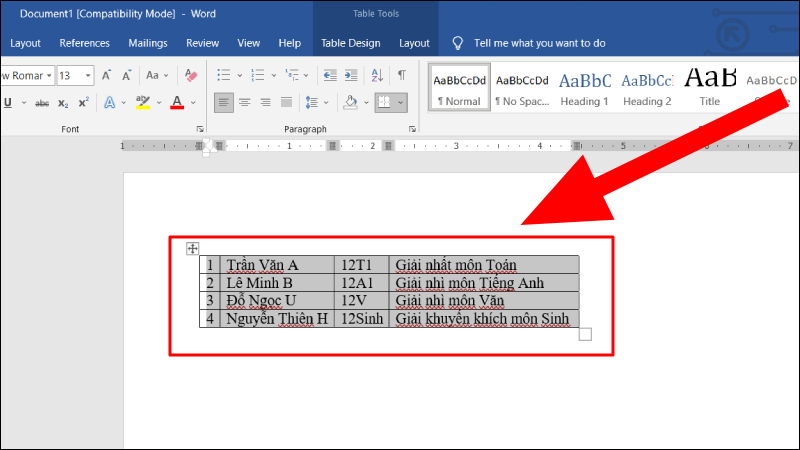Click the table move handle icon
Image resolution: width=800 pixels, height=450 pixels.
point(194,248)
